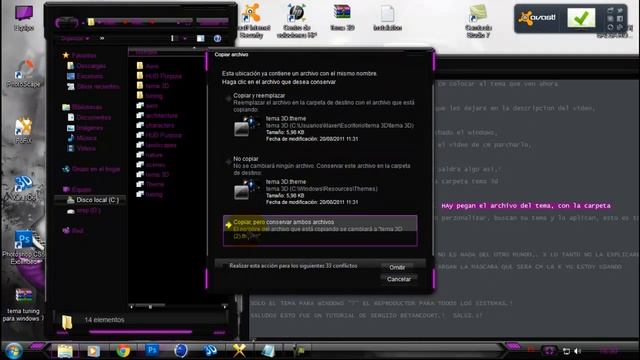The height and width of the screenshot is (360, 640).
Task: Launch the media player taskbar icon
Action: click(93, 351)
